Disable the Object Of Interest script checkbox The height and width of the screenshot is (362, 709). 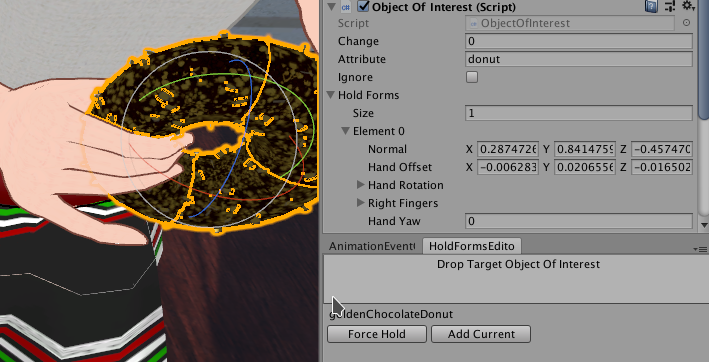[364, 7]
